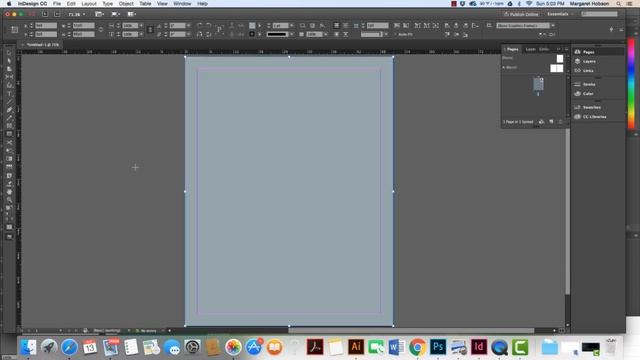Select the Page tool
Screen dimensions: 640x360
coord(9,69)
